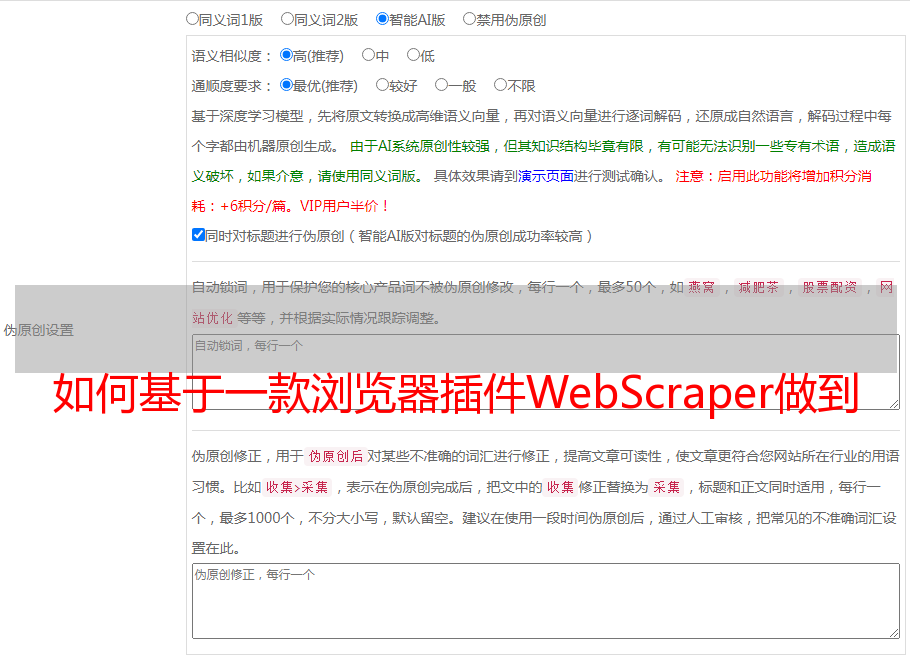
Task: Select the 同义词2版 radio option
Action: (287, 19)
